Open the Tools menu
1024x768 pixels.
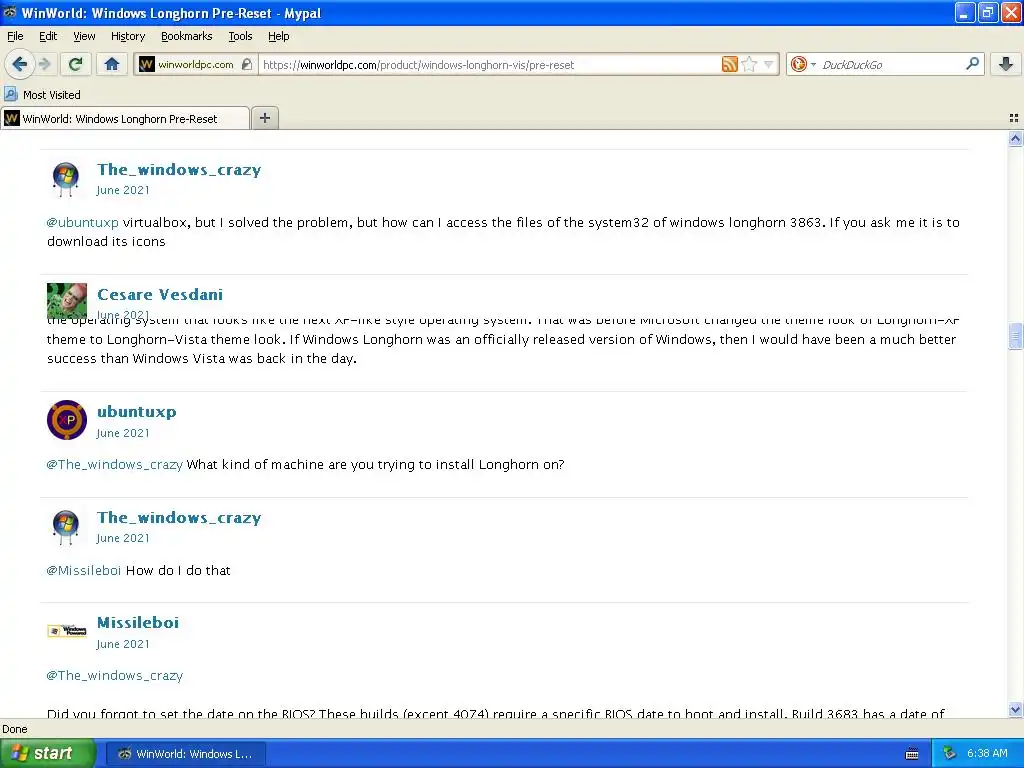240,36
